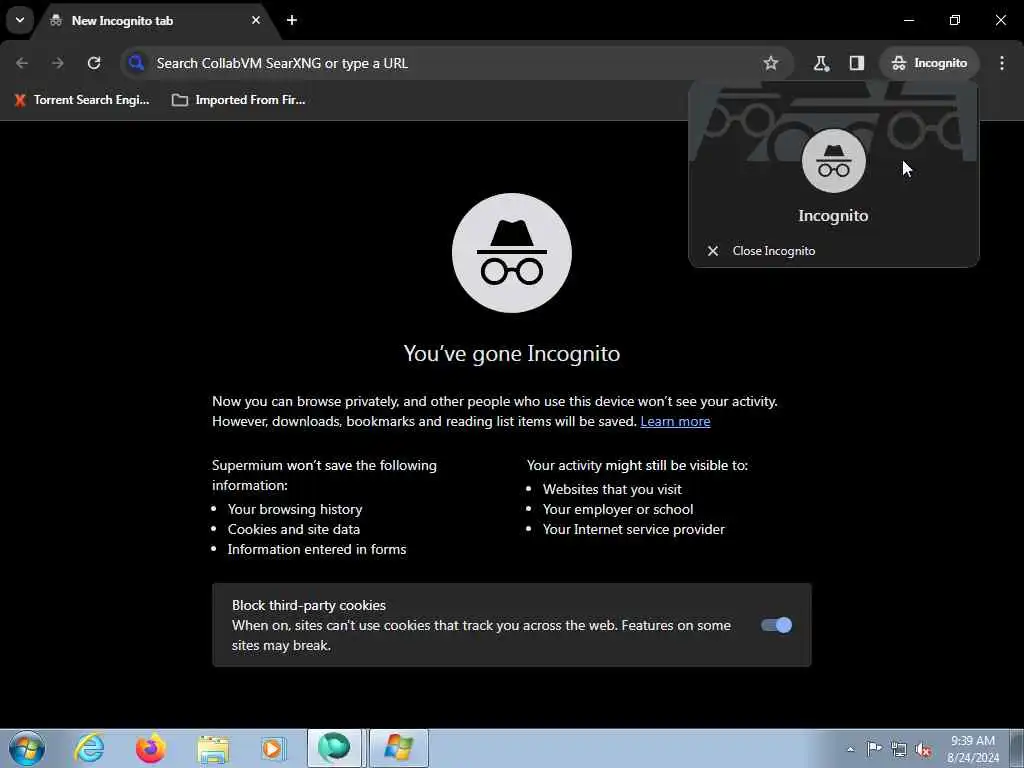Open Action Center flag icon
Image resolution: width=1024 pixels, height=768 pixels.
click(x=874, y=749)
